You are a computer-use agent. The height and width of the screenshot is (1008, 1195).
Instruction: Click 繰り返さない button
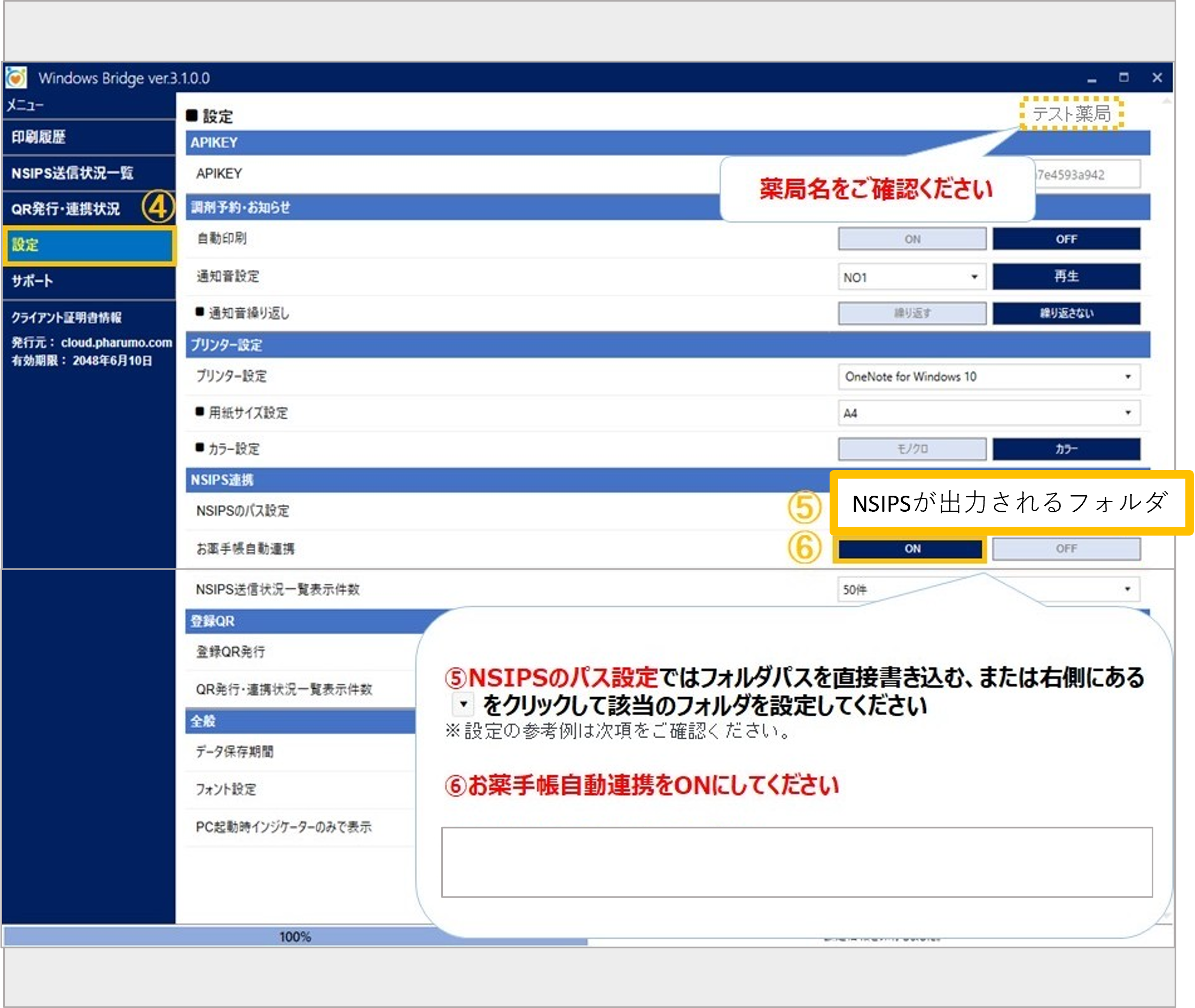[x=1066, y=313]
